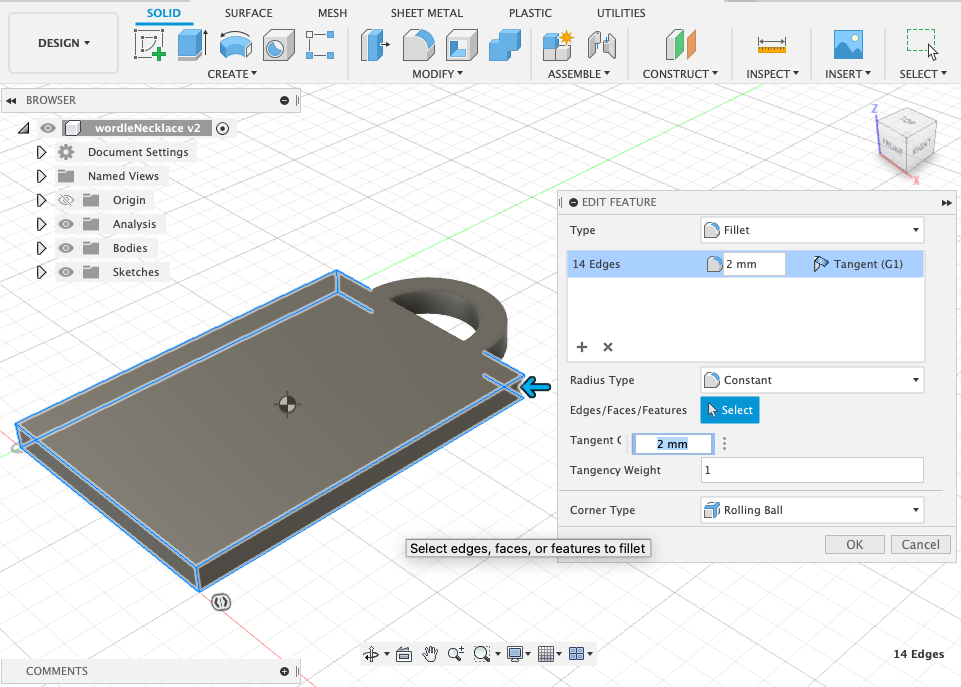Image resolution: width=961 pixels, height=687 pixels.
Task: Cancel the Edit Feature dialog
Action: click(920, 545)
